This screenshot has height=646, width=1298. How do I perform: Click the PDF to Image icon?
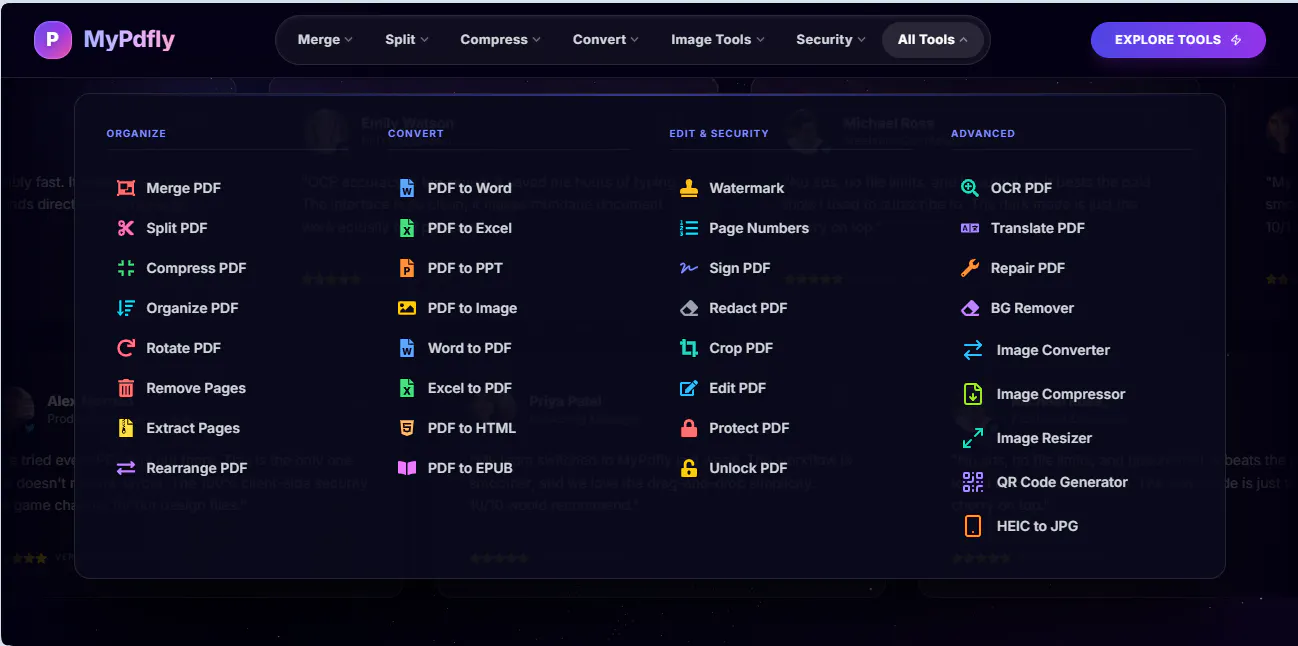click(x=407, y=308)
